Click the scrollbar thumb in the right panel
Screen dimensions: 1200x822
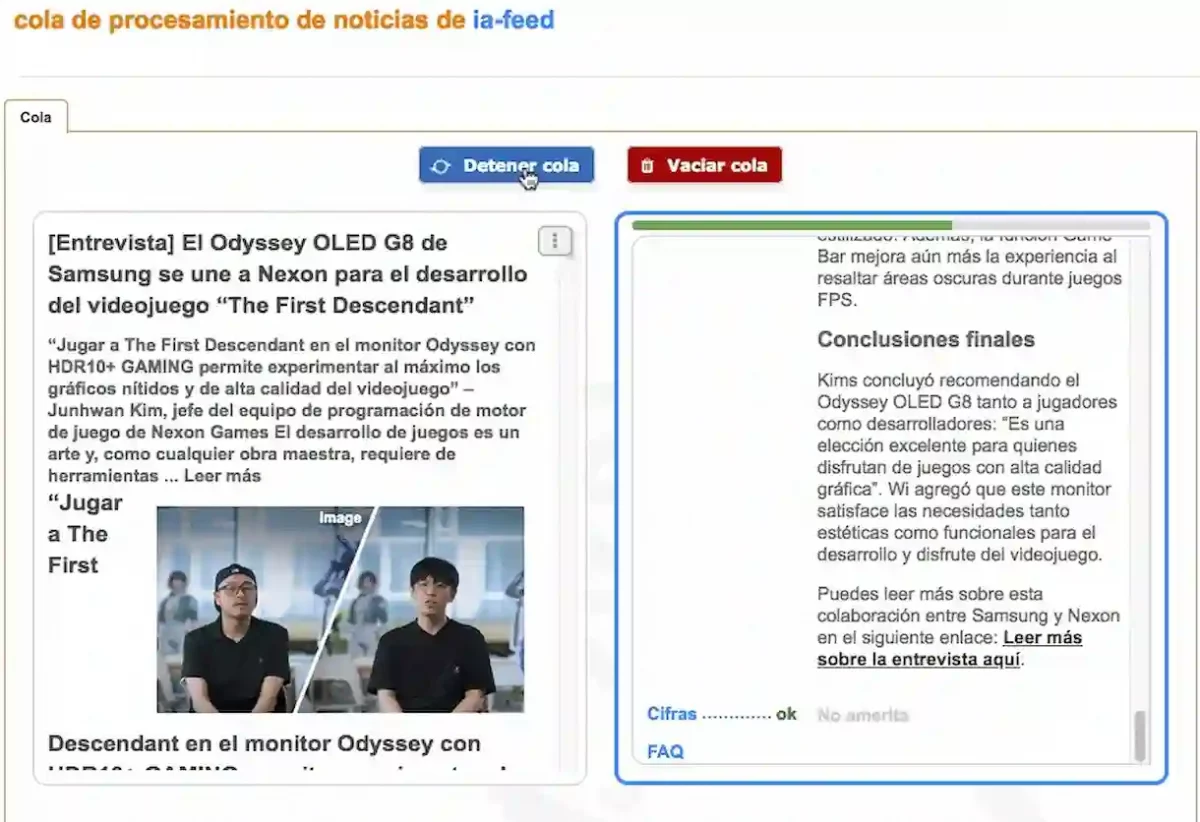pos(1139,737)
